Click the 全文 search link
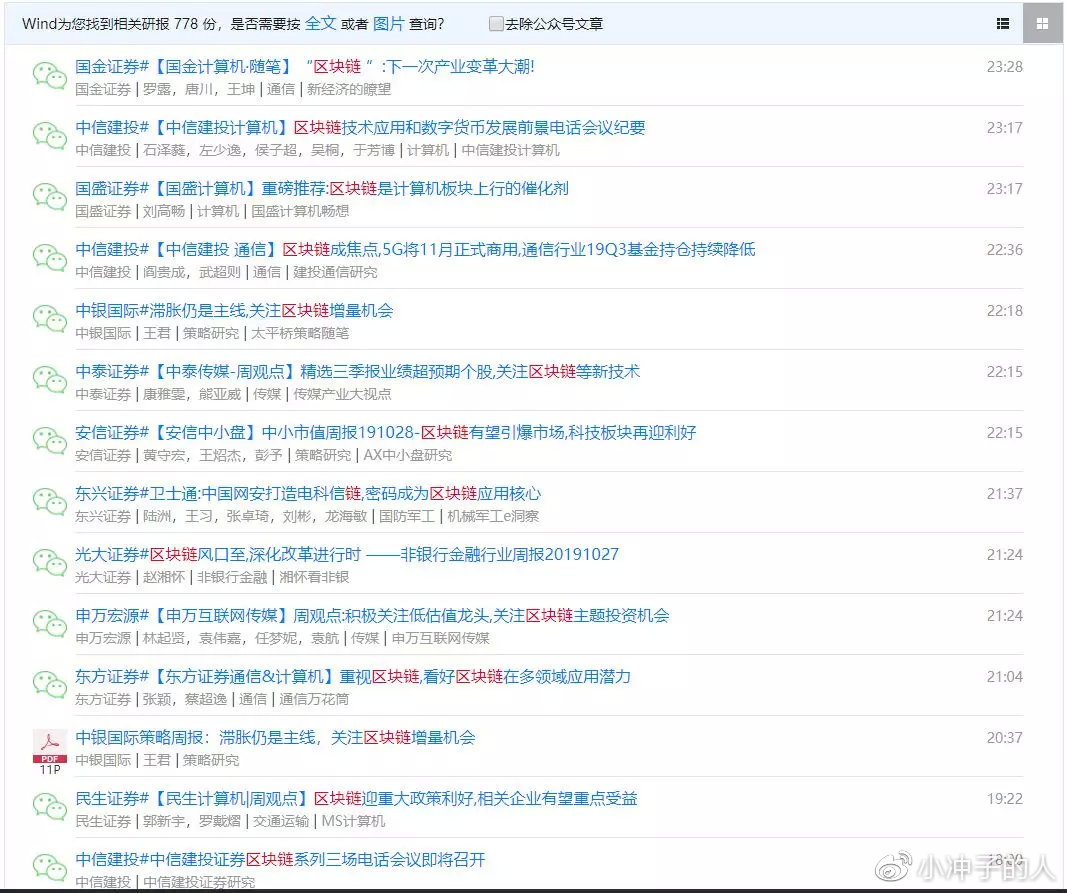The width and height of the screenshot is (1067, 893). [x=320, y=23]
